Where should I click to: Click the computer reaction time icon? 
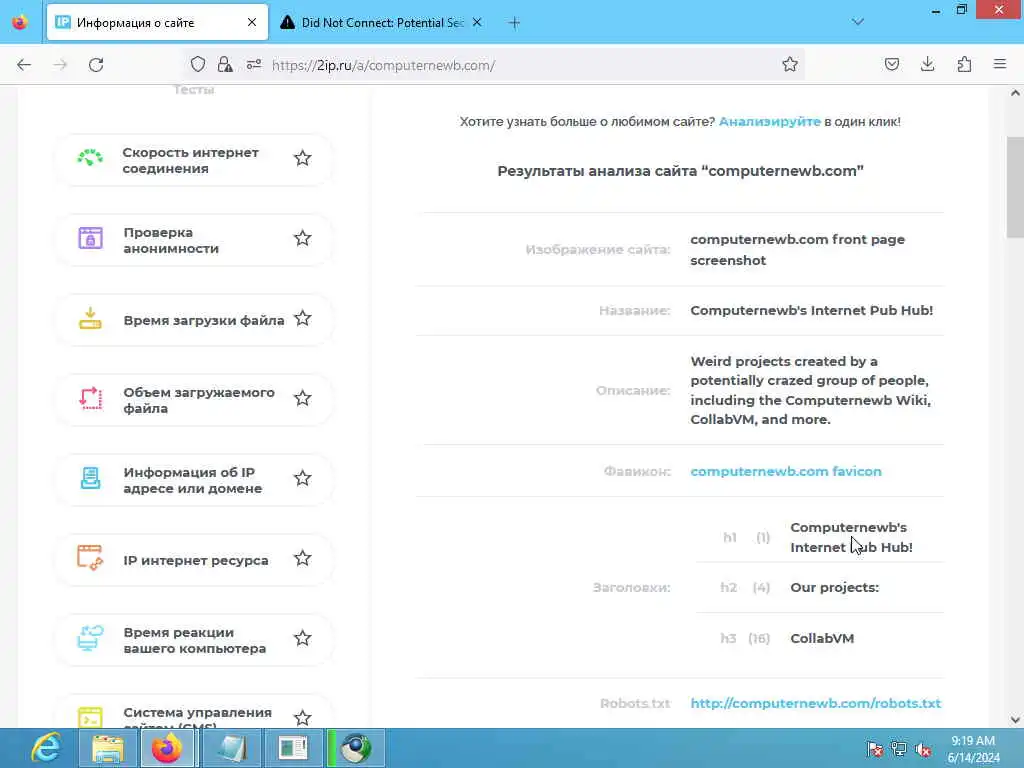click(90, 638)
